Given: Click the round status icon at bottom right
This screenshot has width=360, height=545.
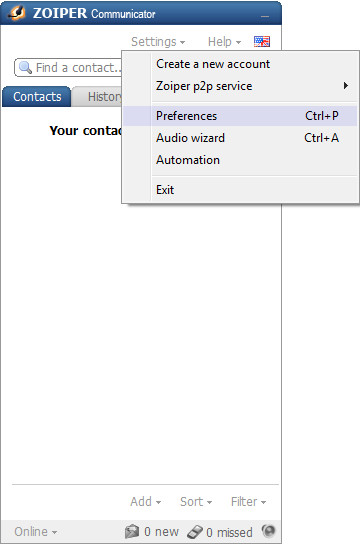Looking at the screenshot, I should 268,531.
